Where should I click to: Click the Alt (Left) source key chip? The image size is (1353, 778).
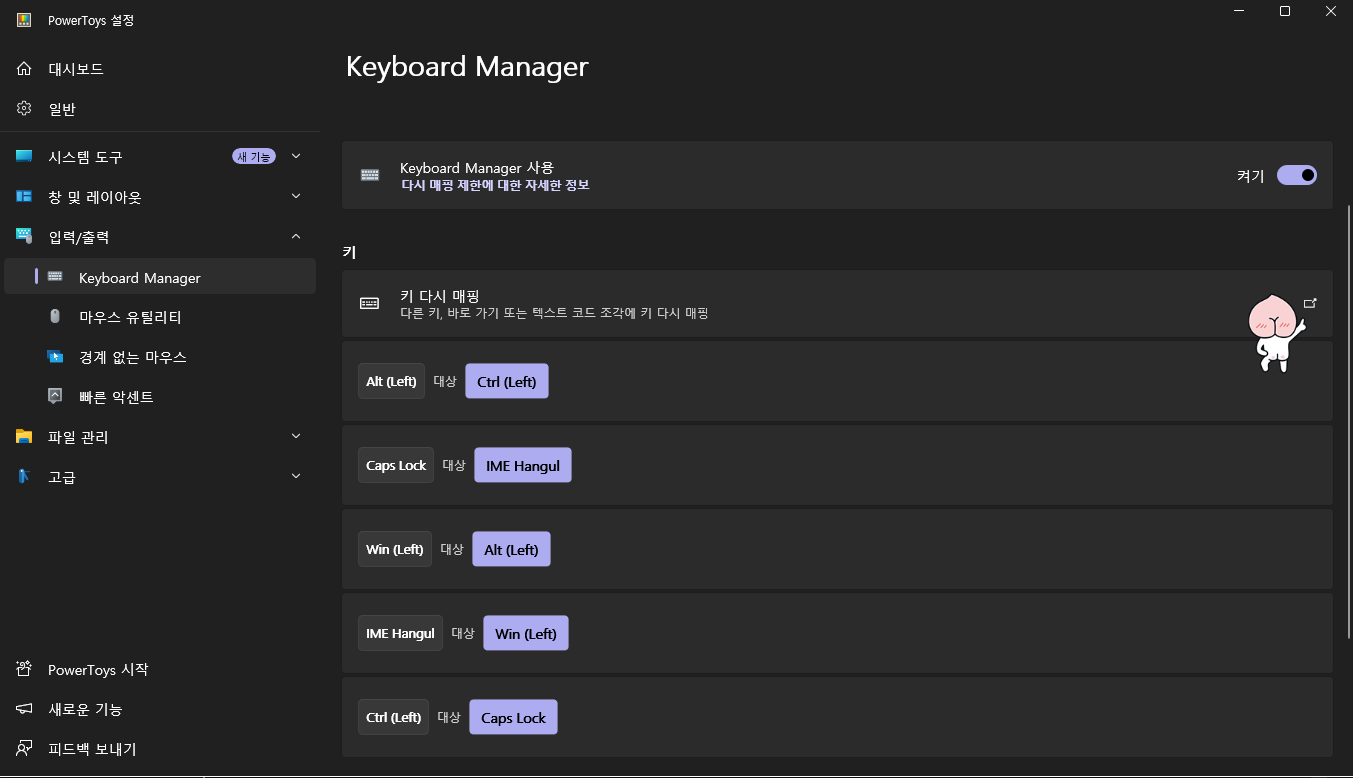coord(391,381)
